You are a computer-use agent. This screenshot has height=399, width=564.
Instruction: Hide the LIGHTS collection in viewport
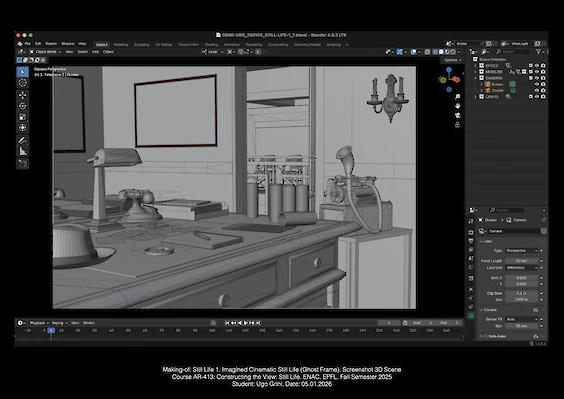point(537,96)
